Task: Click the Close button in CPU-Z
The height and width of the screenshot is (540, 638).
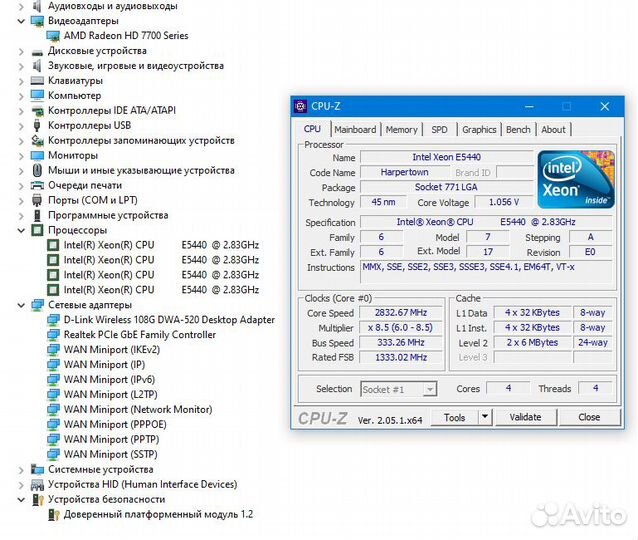Action: click(589, 417)
